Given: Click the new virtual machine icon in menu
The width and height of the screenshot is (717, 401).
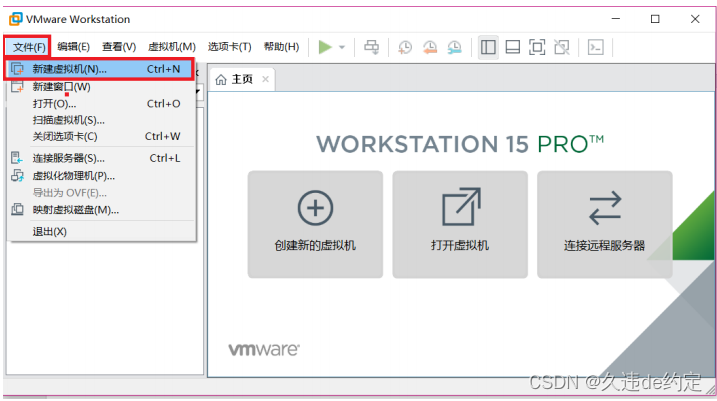Looking at the screenshot, I should [x=17, y=69].
